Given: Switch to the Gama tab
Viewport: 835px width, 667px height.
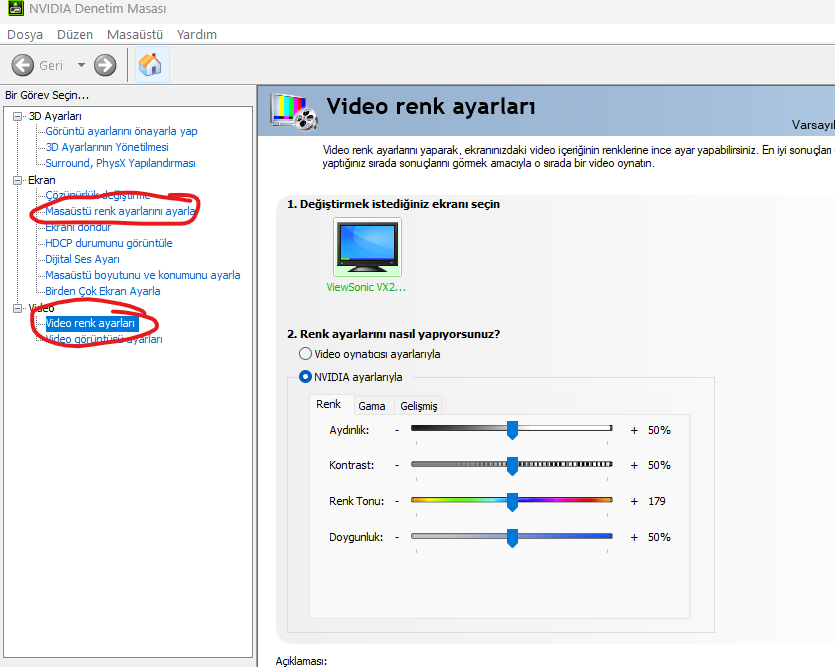Looking at the screenshot, I should point(372,406).
